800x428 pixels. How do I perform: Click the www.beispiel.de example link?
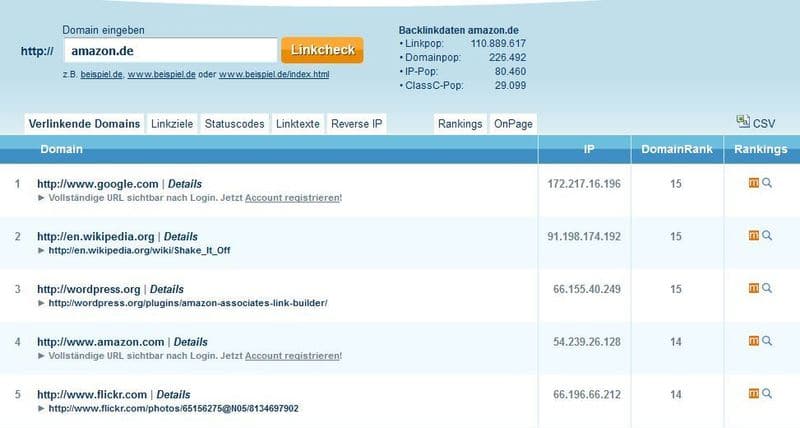click(x=162, y=74)
